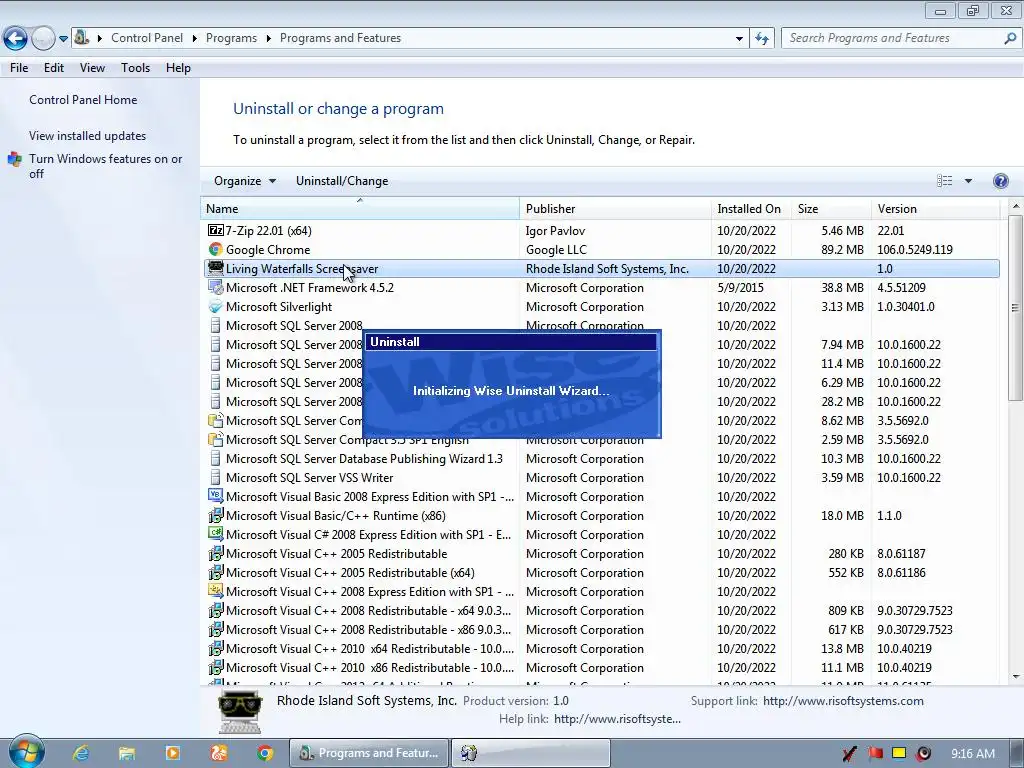Click the Visual Basic 2008 Express icon
The image size is (1024, 768).
(x=216, y=496)
